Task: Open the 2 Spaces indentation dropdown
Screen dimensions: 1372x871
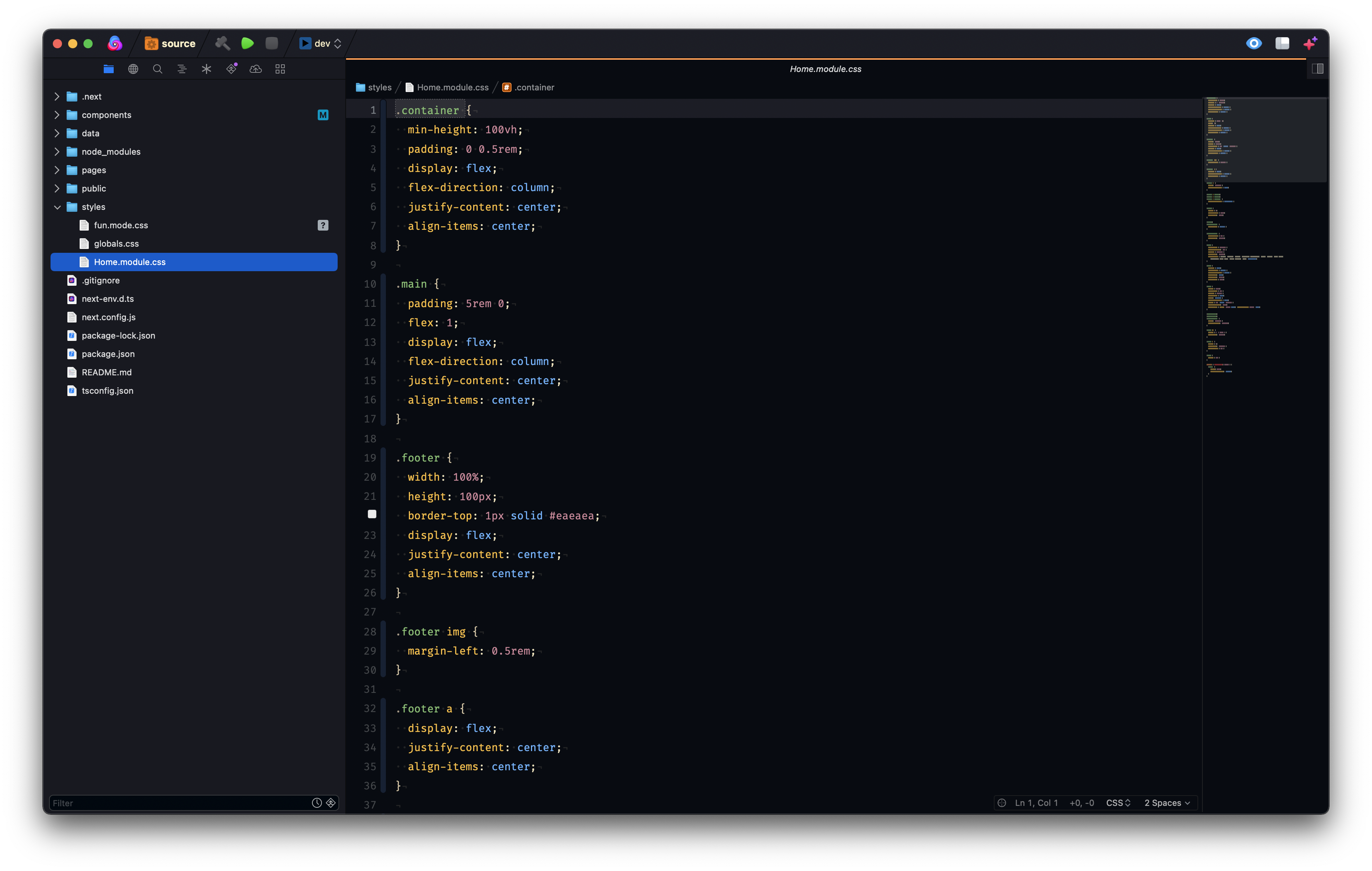Action: point(1166,802)
